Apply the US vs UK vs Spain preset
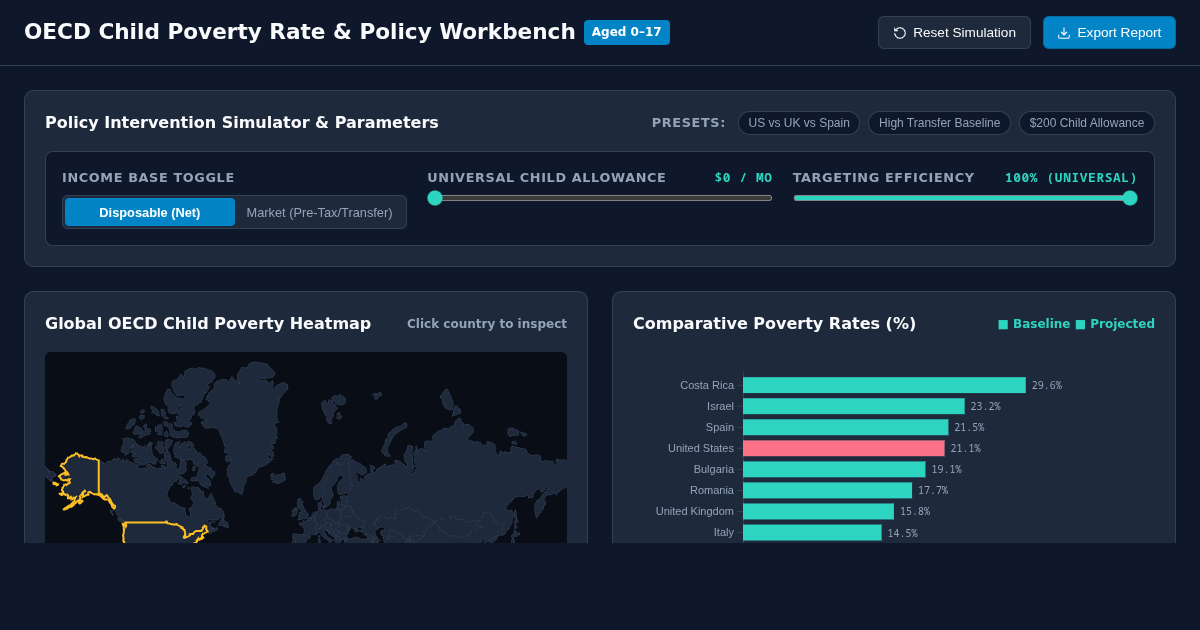Screen dimensions: 1200x630 [799, 123]
